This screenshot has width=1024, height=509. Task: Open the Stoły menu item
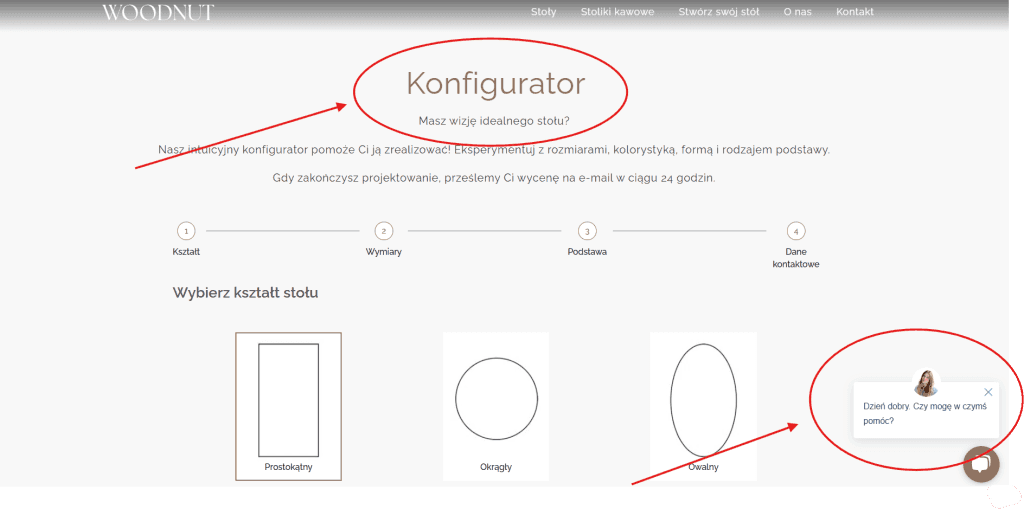(x=543, y=12)
